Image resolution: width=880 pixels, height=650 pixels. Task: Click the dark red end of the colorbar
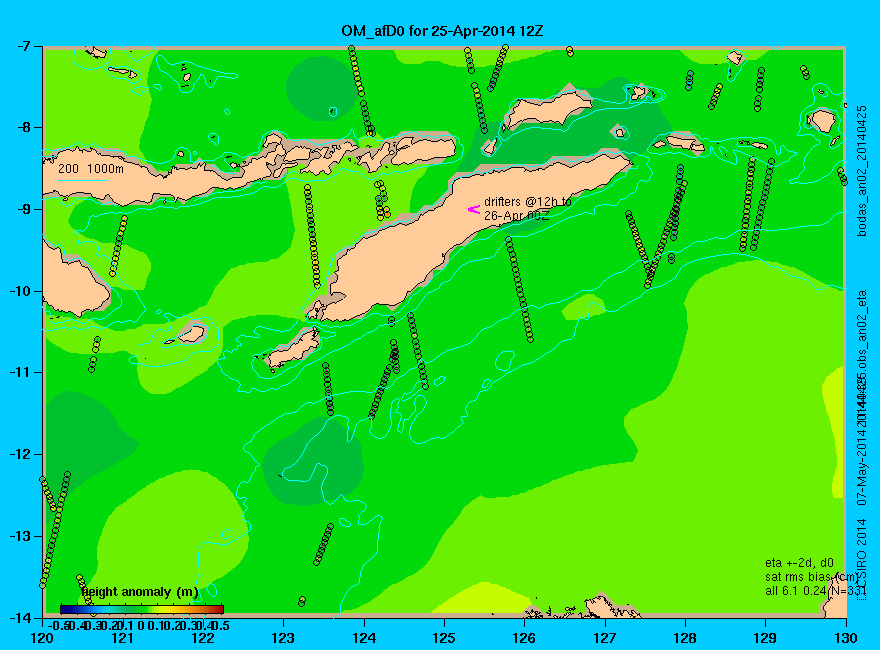pos(219,609)
